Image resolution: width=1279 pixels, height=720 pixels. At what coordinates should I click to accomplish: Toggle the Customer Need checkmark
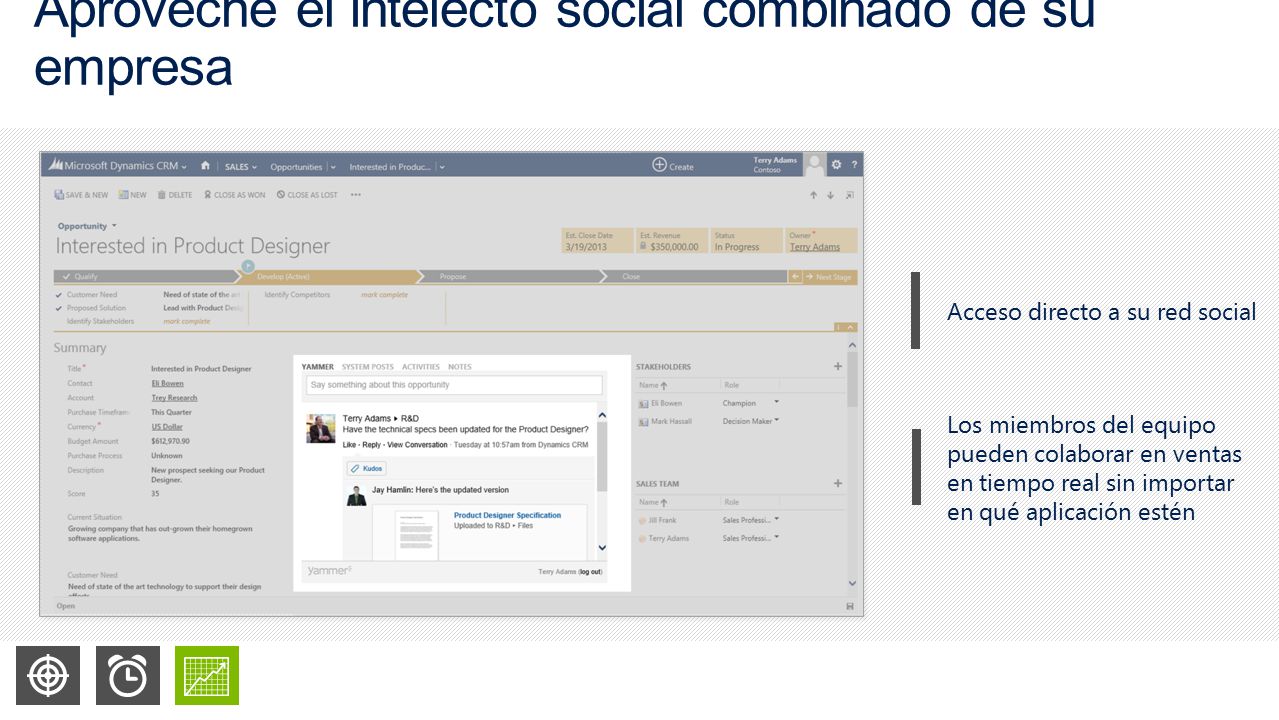click(59, 295)
